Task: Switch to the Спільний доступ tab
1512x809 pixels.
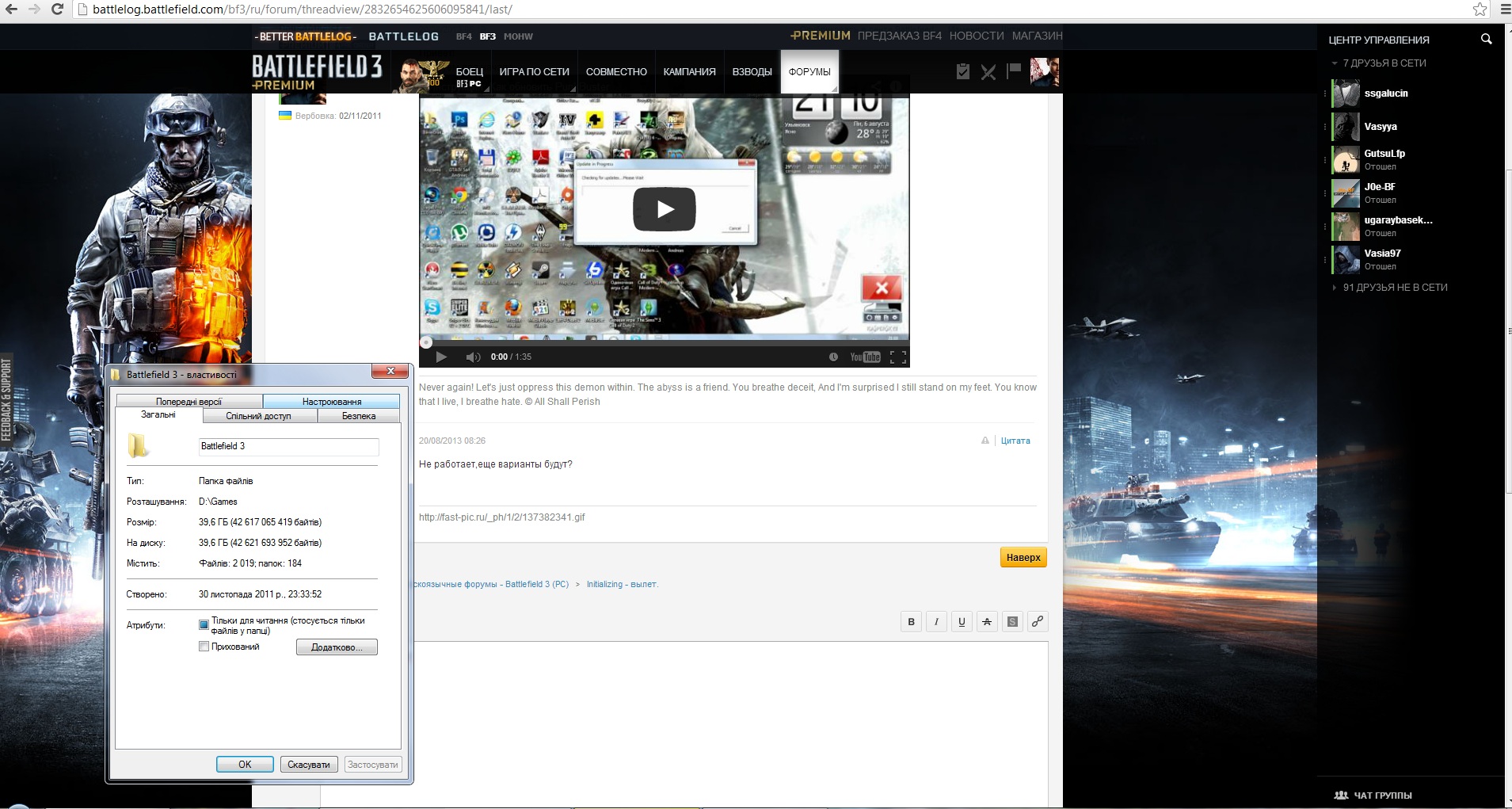Action: (259, 416)
